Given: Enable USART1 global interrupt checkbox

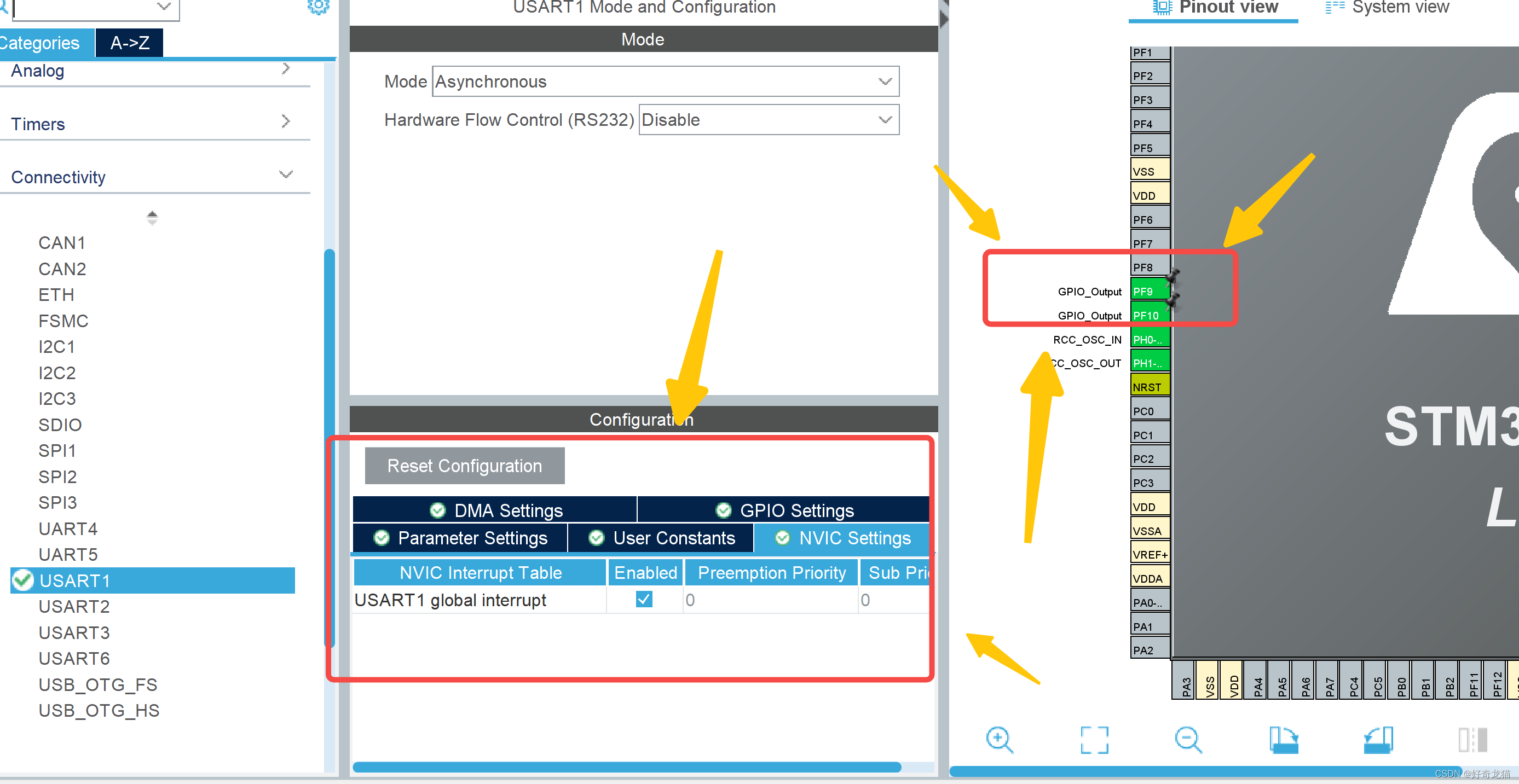Looking at the screenshot, I should click(x=643, y=599).
